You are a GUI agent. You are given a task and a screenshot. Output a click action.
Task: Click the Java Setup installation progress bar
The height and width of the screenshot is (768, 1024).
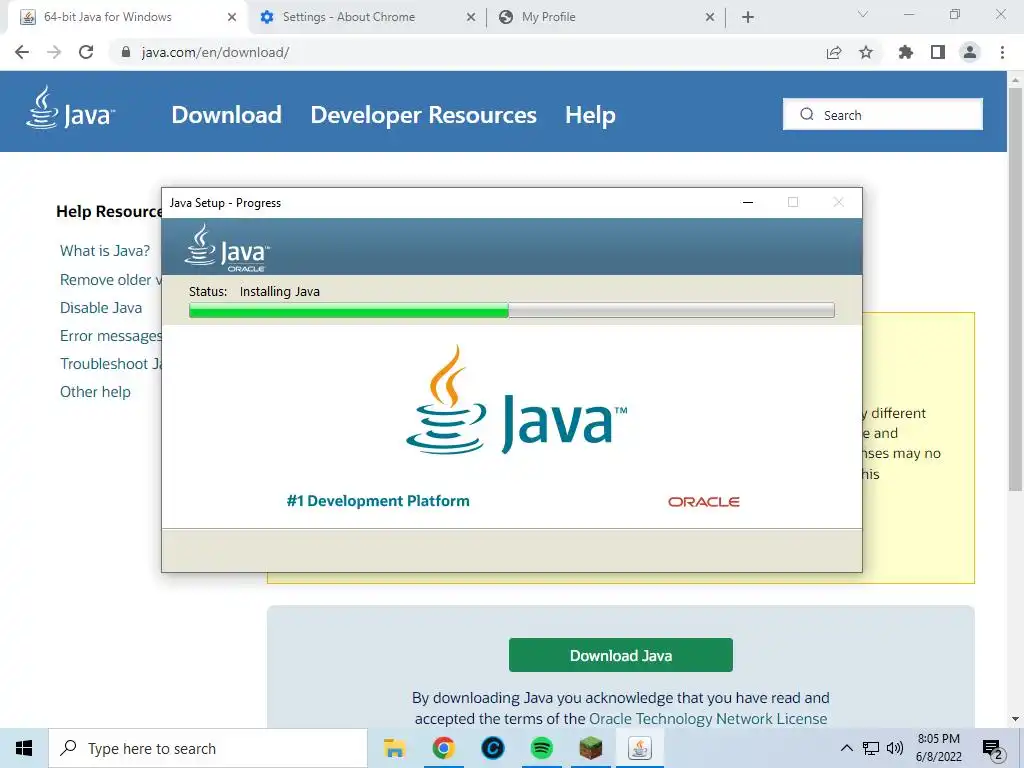(511, 310)
